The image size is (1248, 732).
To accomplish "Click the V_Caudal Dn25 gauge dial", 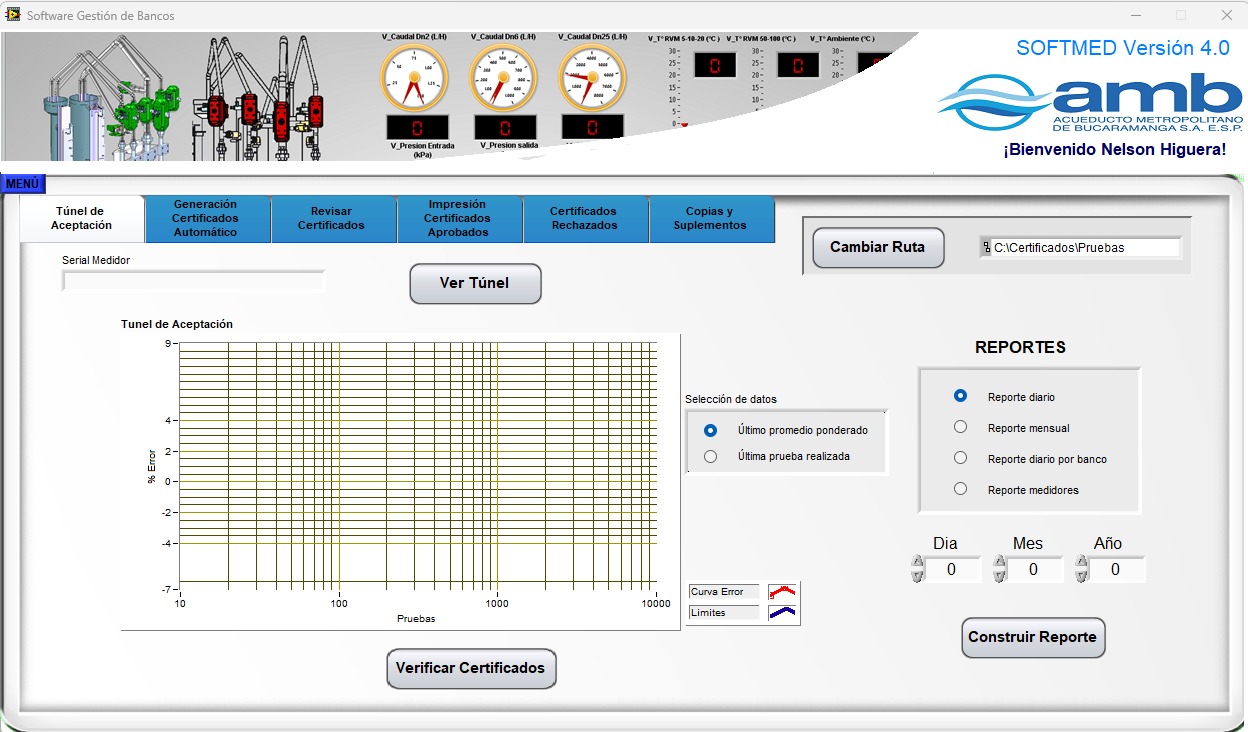I will 592,79.
